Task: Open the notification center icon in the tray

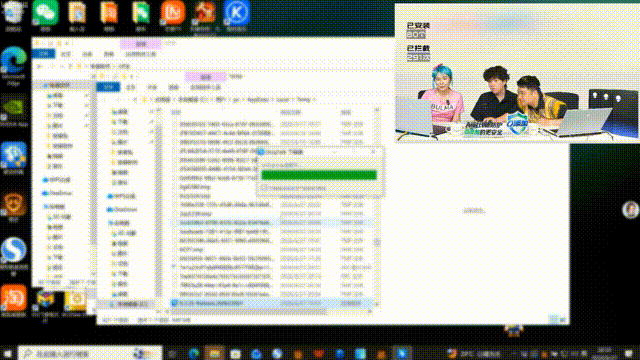Action: 629,353
